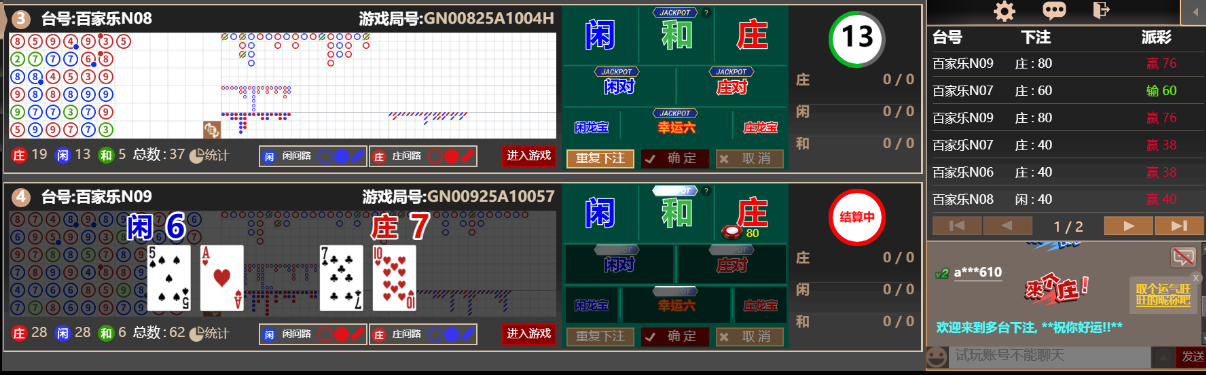
Task: Go to last page of bet history
Action: (x=1180, y=226)
